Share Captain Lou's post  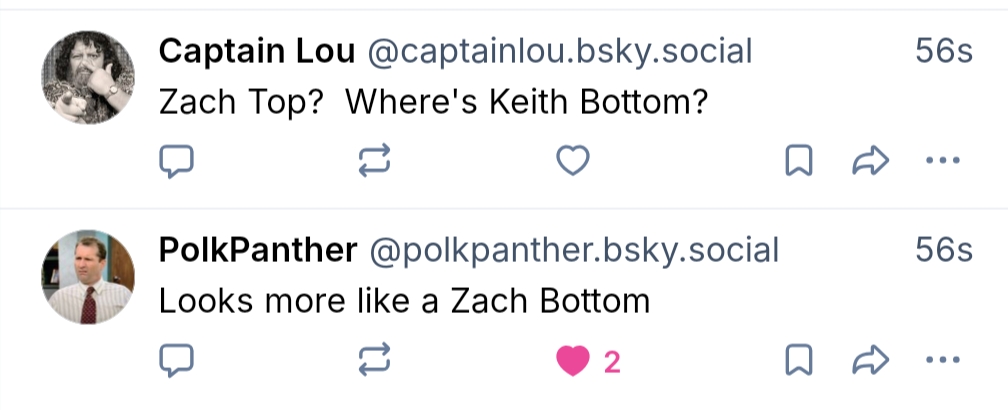(x=870, y=161)
